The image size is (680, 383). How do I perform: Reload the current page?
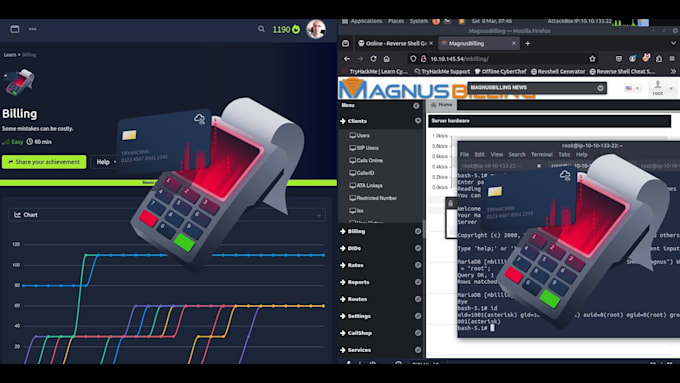373,59
